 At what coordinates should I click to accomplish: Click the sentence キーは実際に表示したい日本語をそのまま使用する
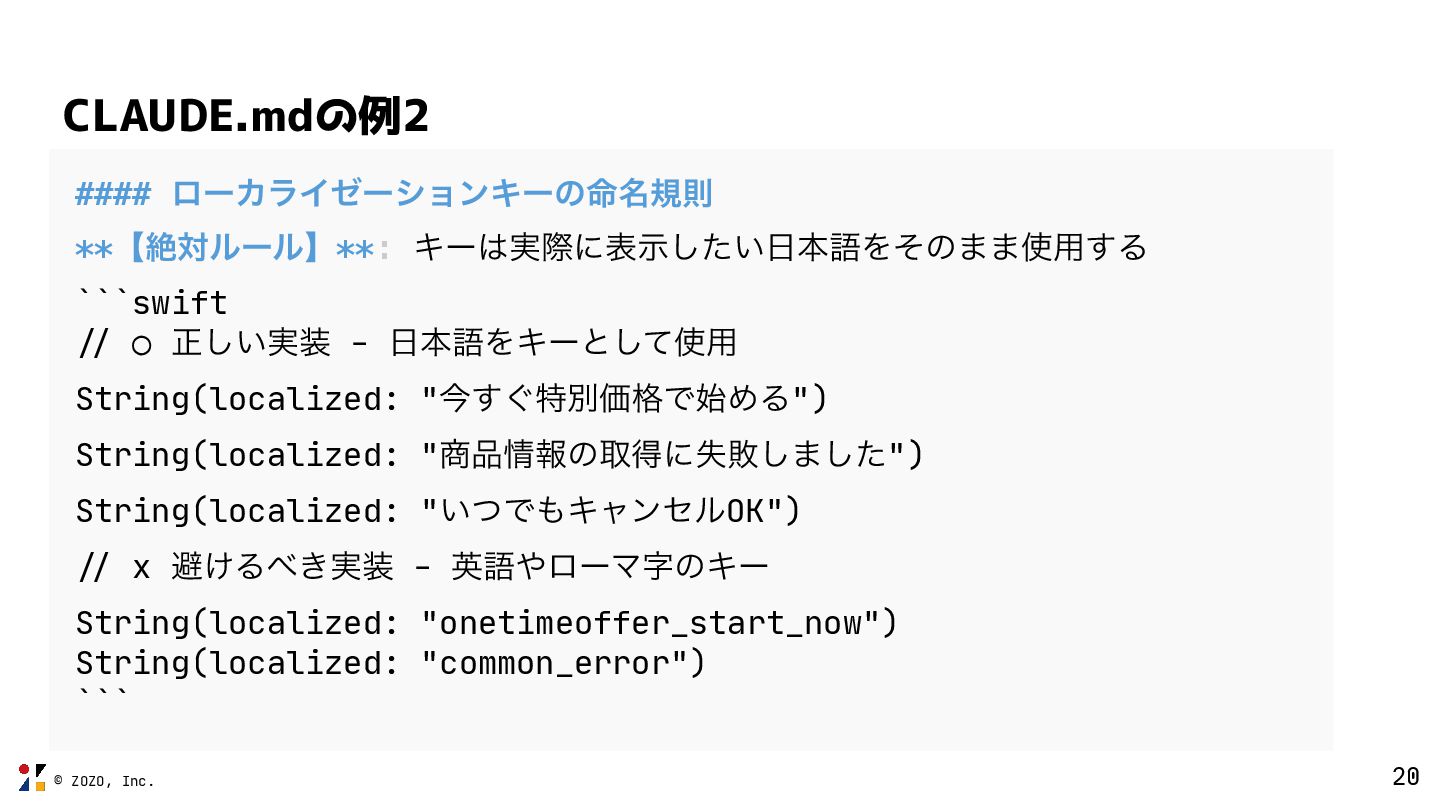[x=780, y=247]
